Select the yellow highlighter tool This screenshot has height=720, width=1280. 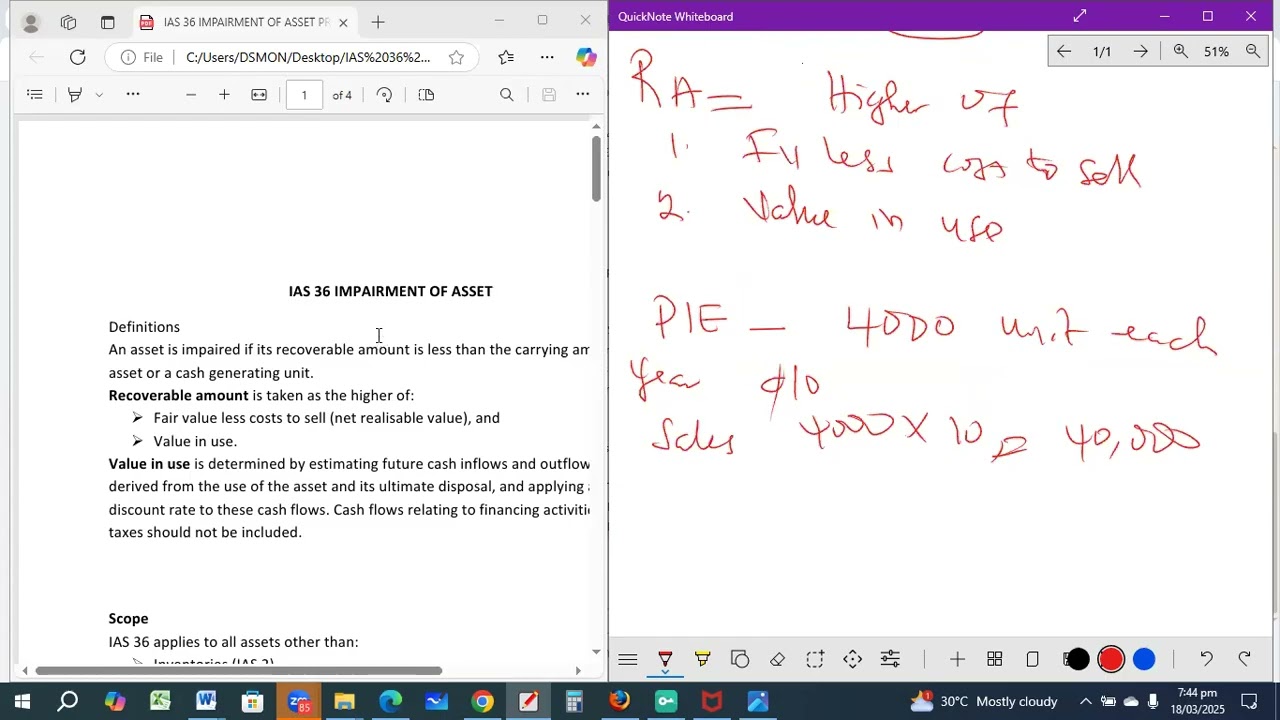pos(702,659)
